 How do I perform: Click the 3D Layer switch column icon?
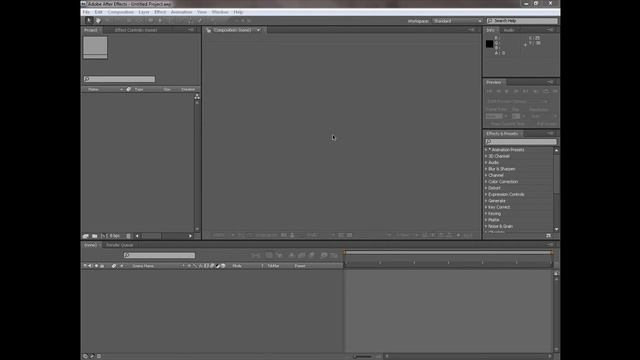pos(223,266)
